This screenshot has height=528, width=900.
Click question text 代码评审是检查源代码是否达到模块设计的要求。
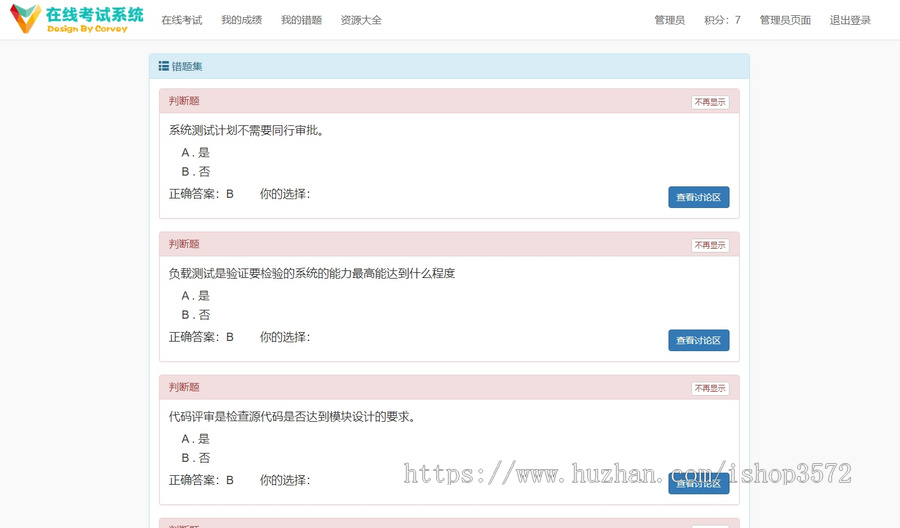[x=292, y=417]
